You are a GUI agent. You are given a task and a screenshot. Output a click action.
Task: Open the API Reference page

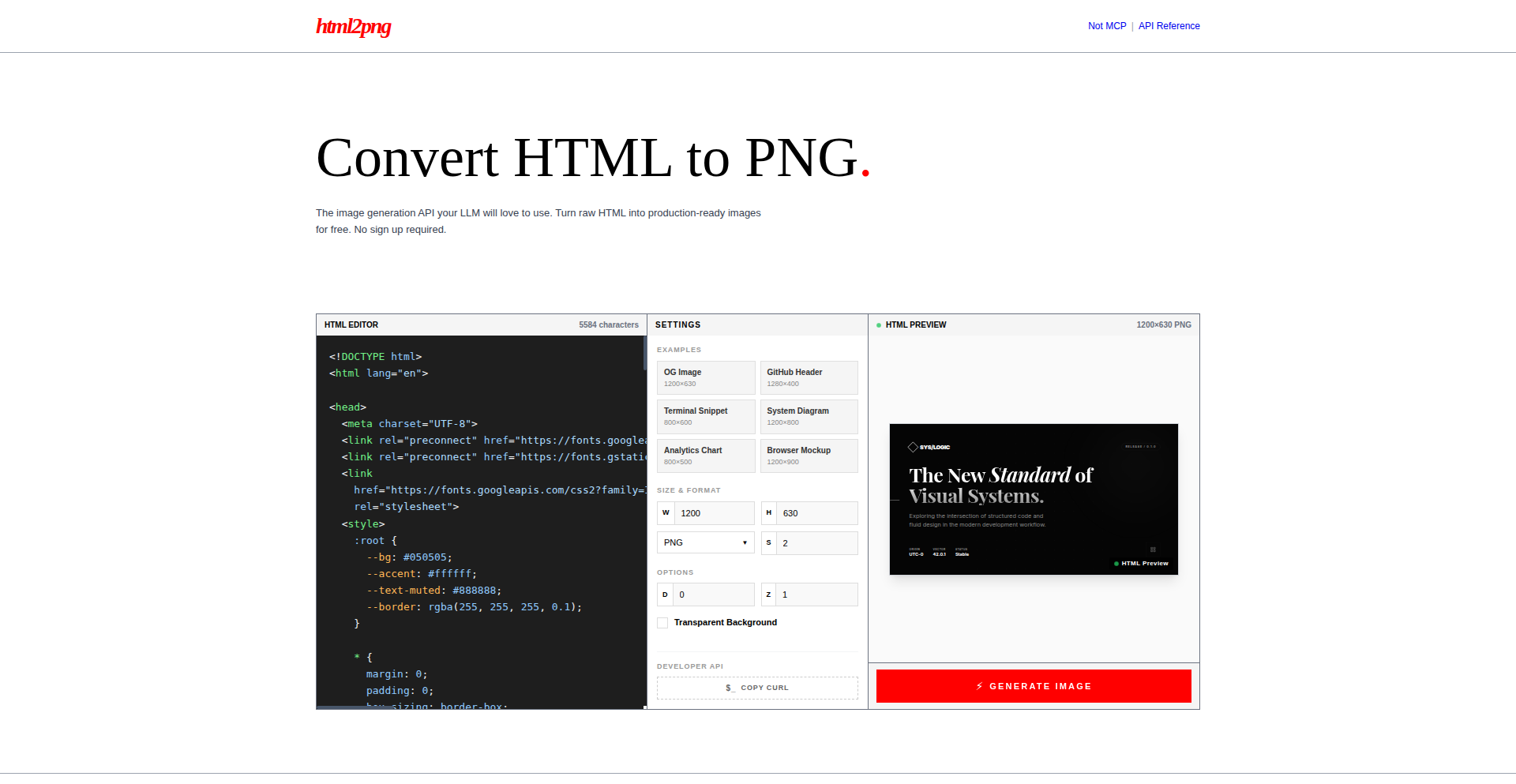[x=1169, y=26]
